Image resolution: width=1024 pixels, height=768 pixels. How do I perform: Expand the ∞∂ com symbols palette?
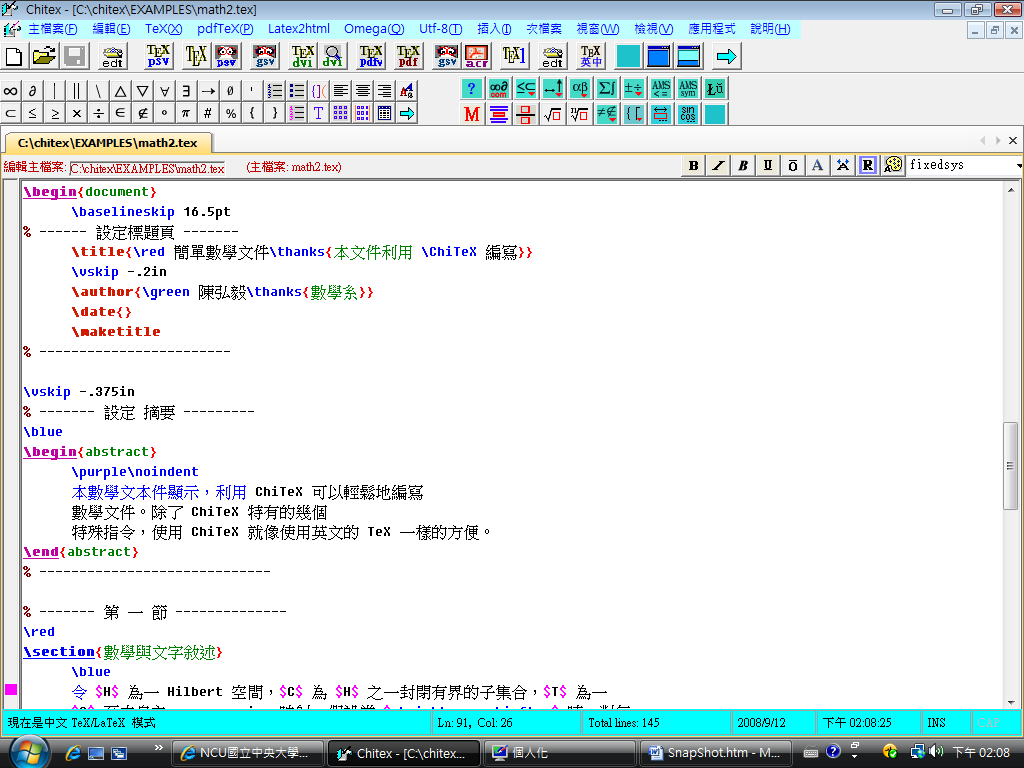(499, 88)
